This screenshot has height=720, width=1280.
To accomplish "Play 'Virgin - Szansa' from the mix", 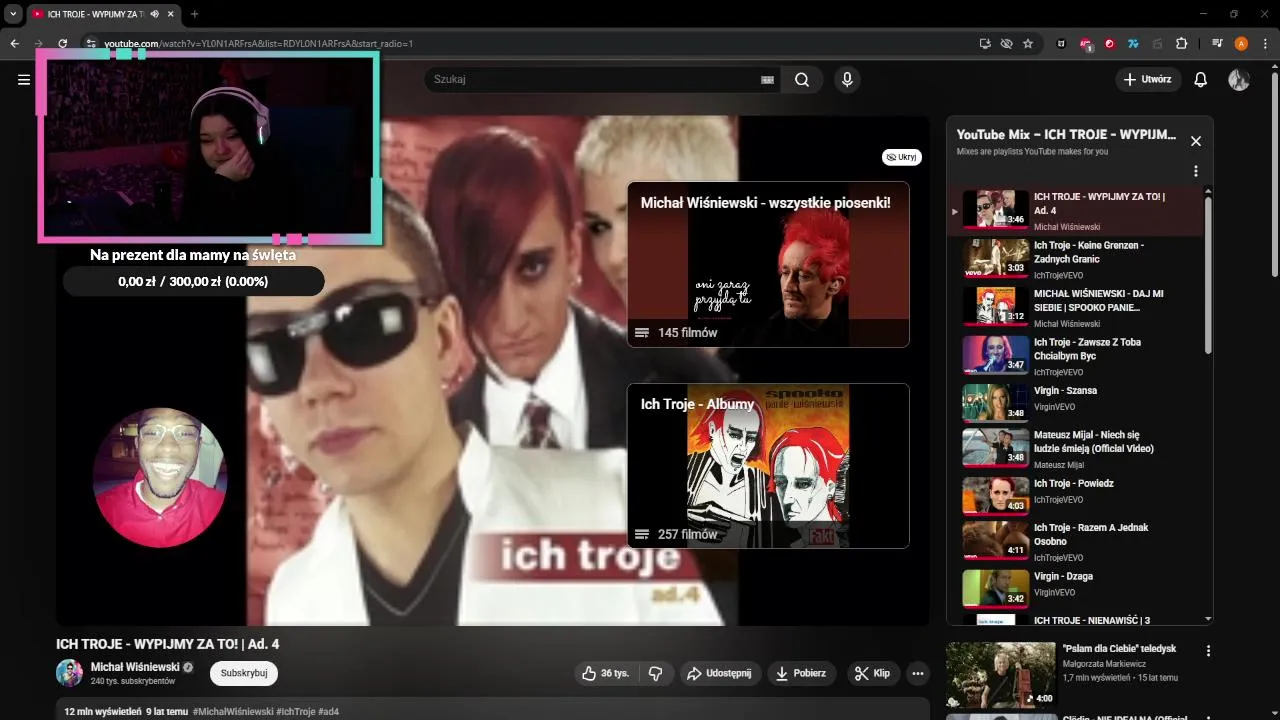I will [1076, 404].
